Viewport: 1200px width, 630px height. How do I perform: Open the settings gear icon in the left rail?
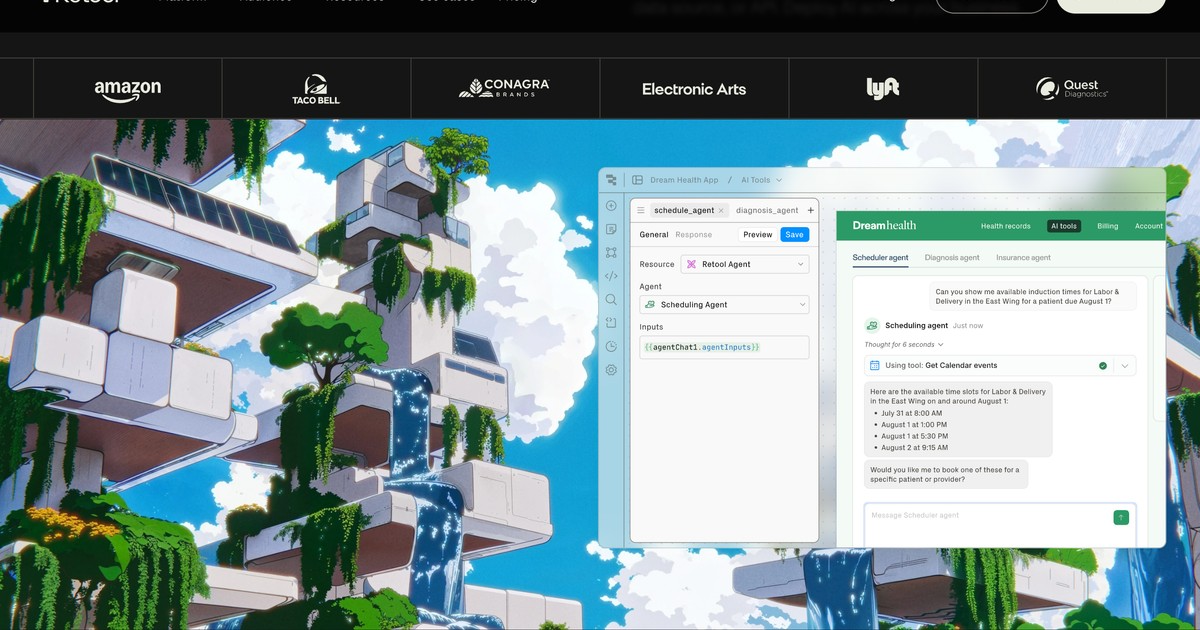click(x=611, y=370)
